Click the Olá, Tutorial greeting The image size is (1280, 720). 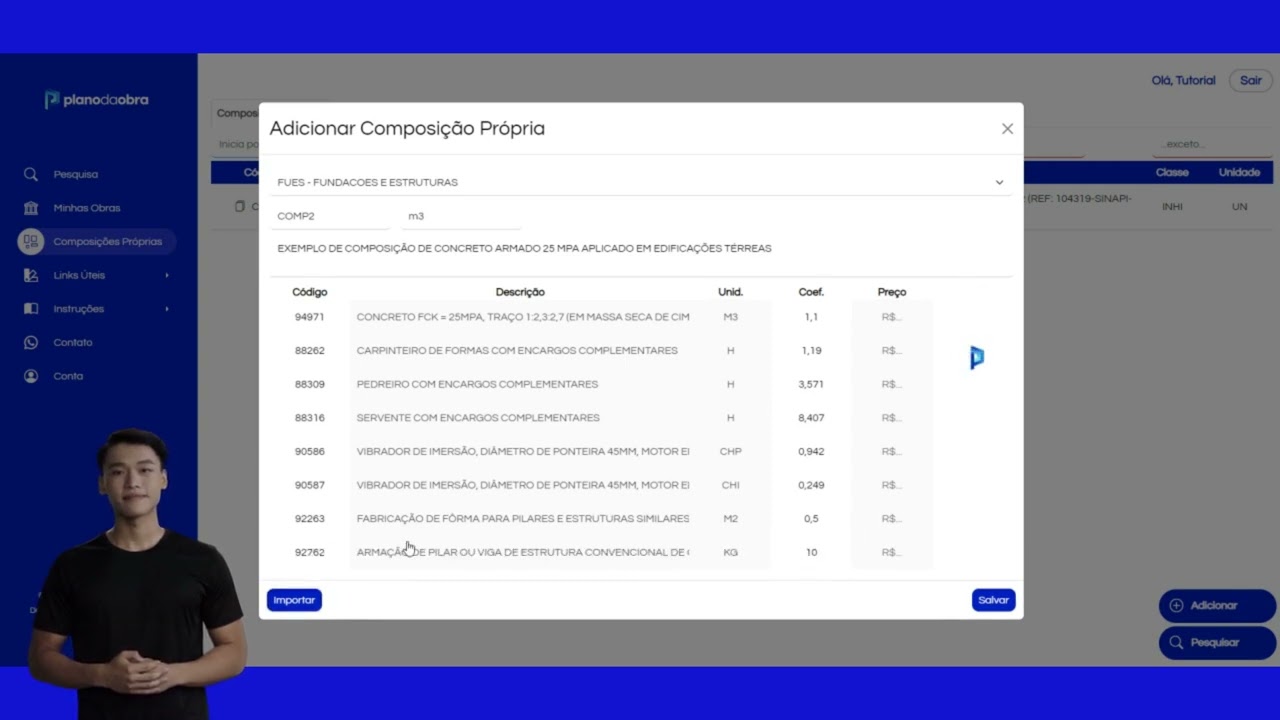pyautogui.click(x=1183, y=80)
